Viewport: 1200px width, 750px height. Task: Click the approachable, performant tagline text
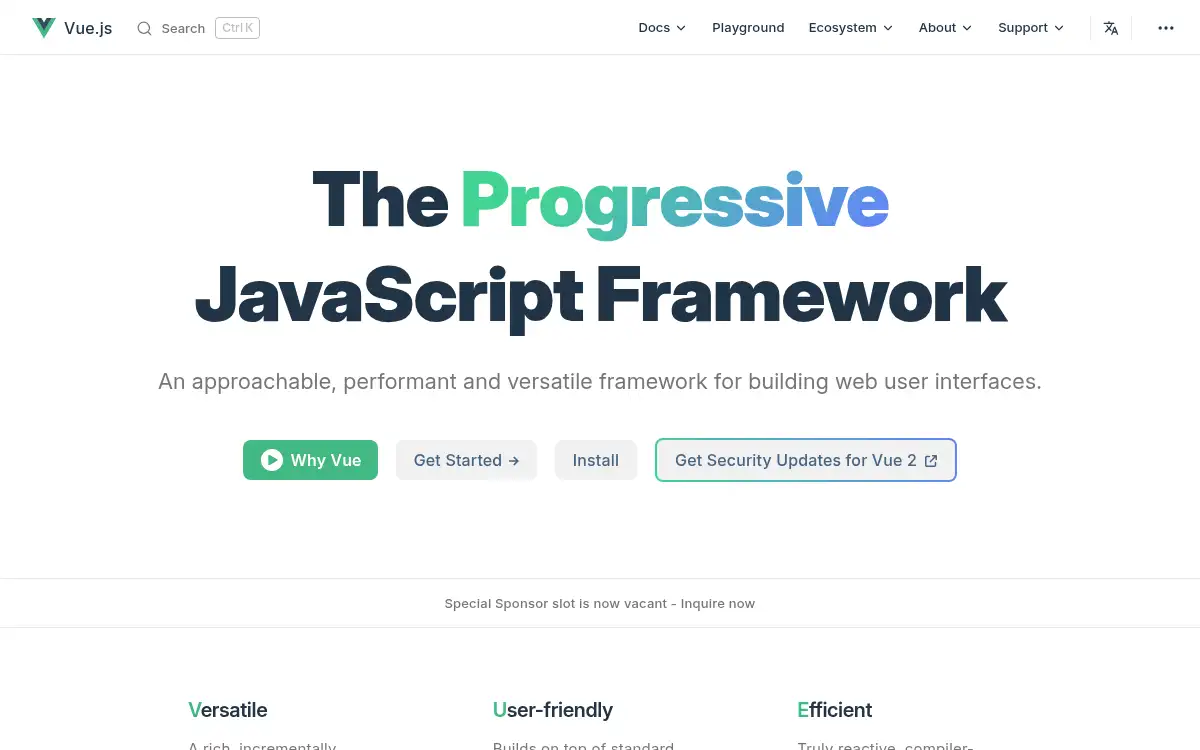coord(600,381)
